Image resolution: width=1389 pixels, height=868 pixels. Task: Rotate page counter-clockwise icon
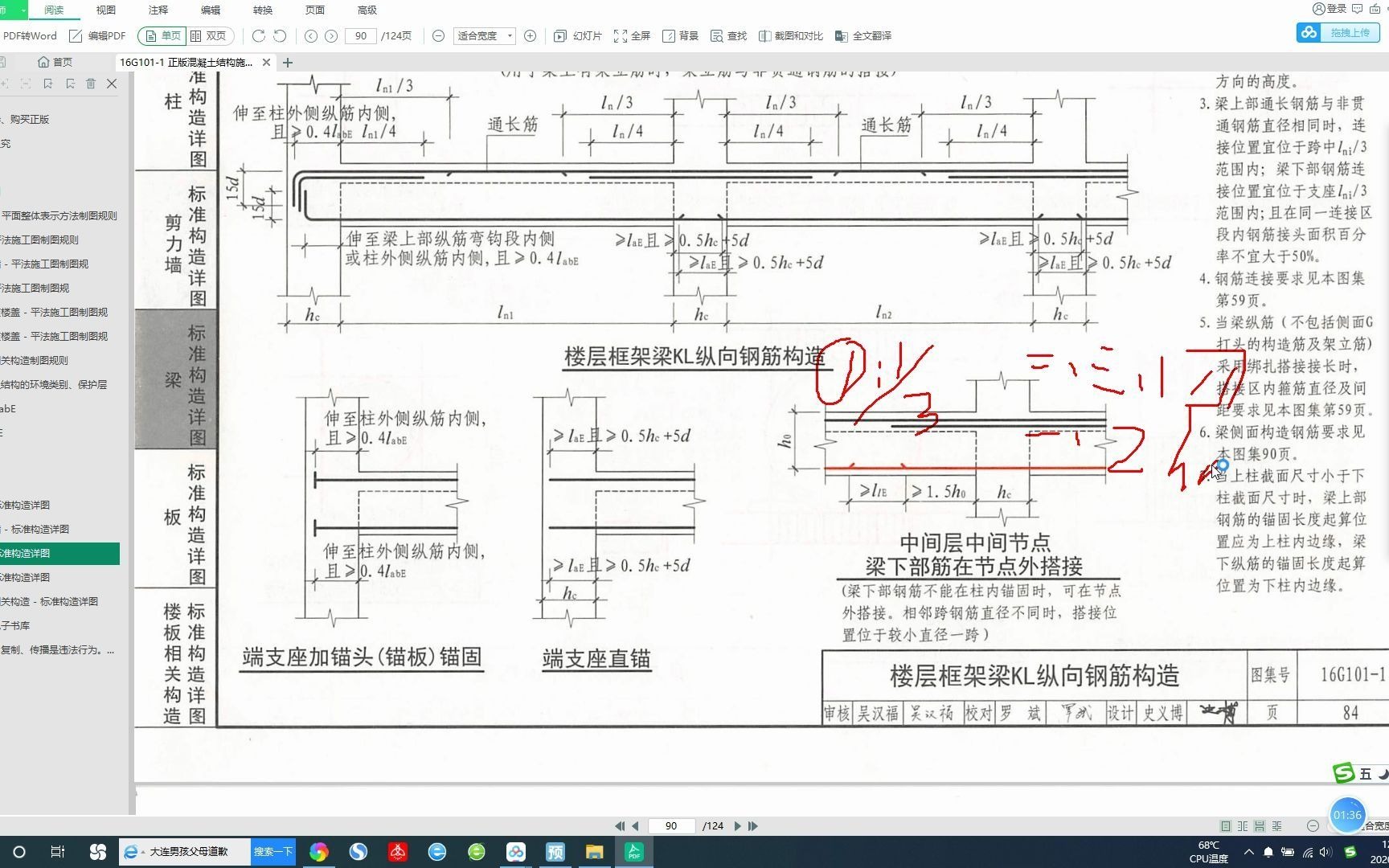tap(280, 35)
